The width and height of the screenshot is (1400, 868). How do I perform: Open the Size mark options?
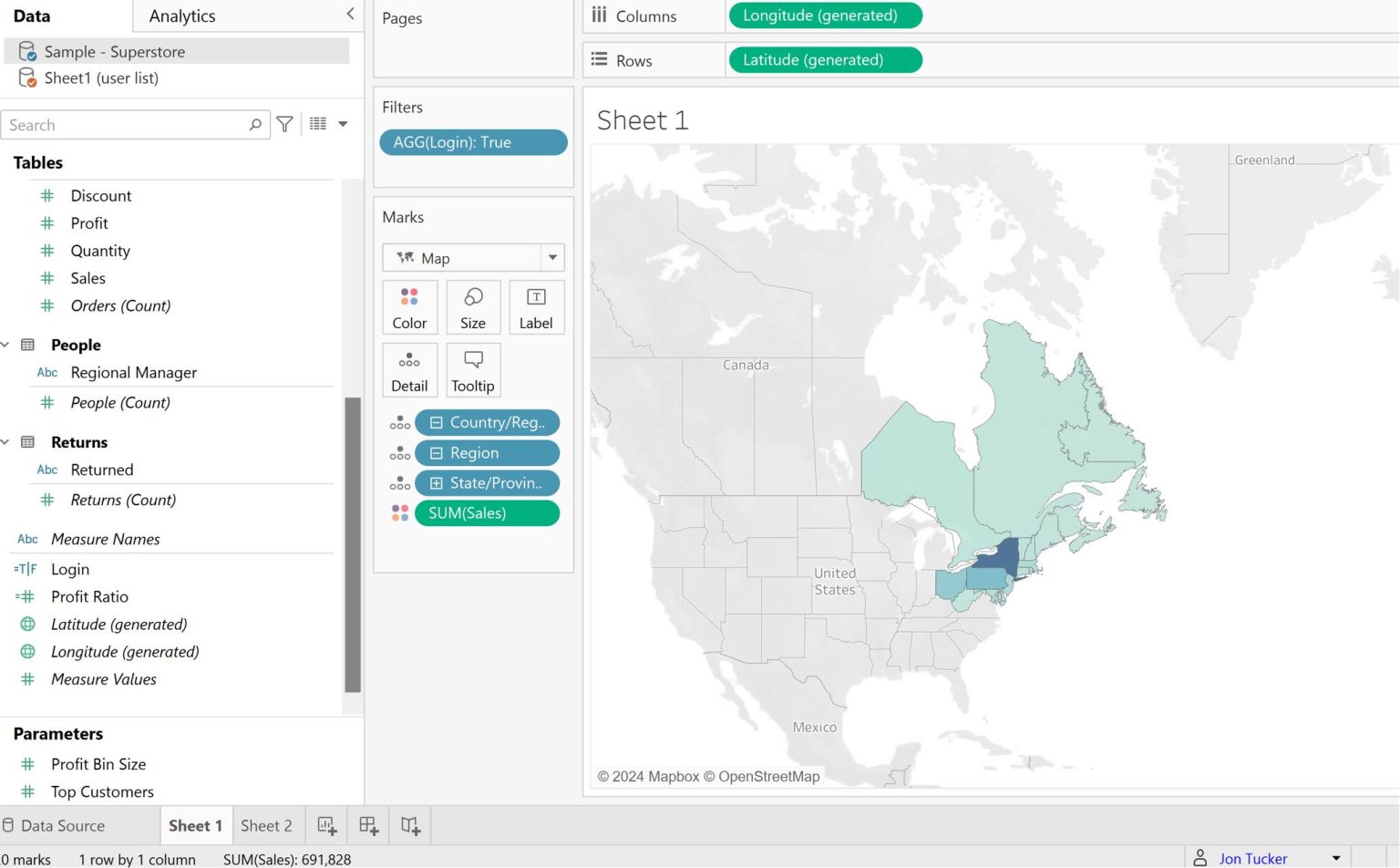click(x=473, y=307)
